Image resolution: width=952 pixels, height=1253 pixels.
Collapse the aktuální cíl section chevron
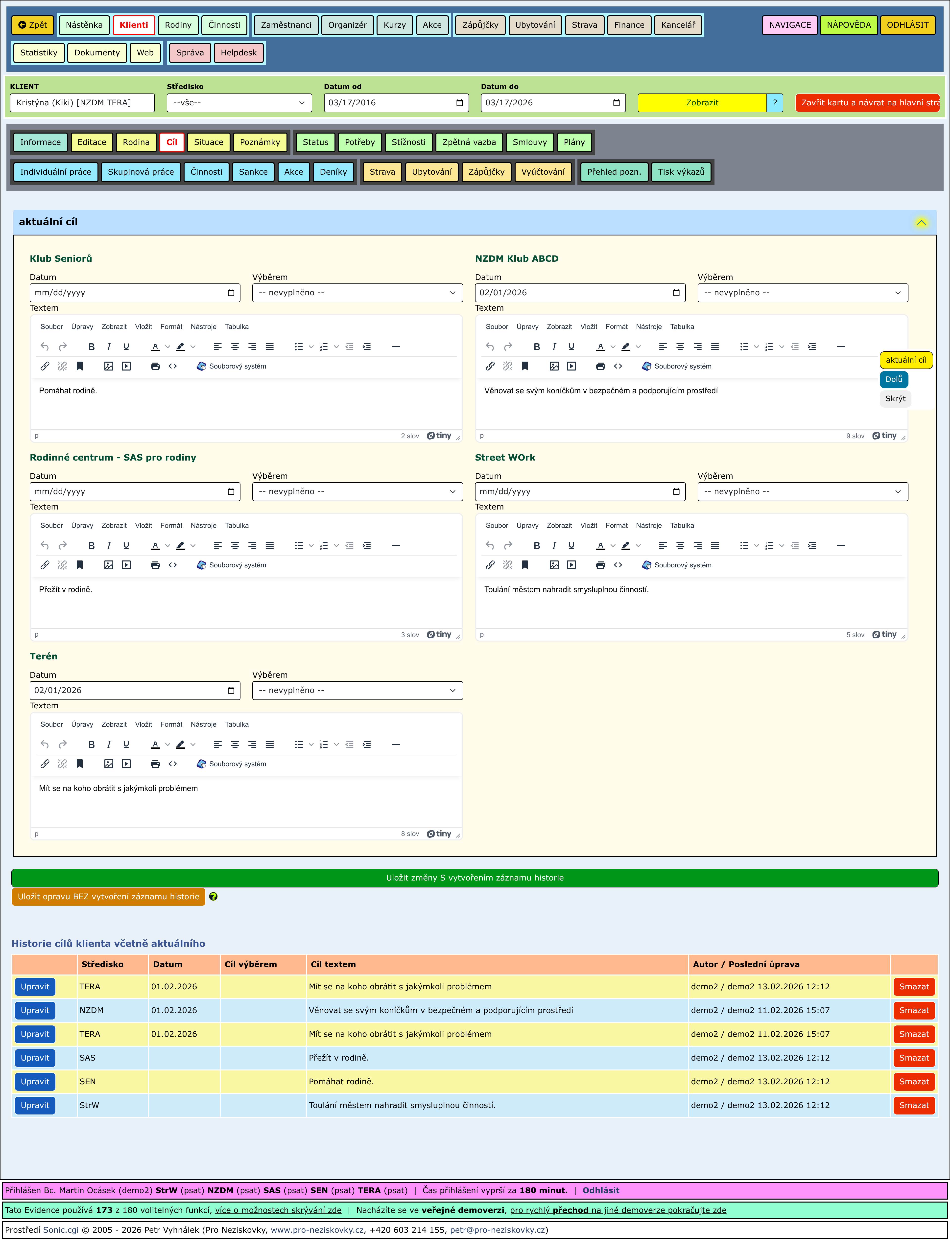point(921,223)
